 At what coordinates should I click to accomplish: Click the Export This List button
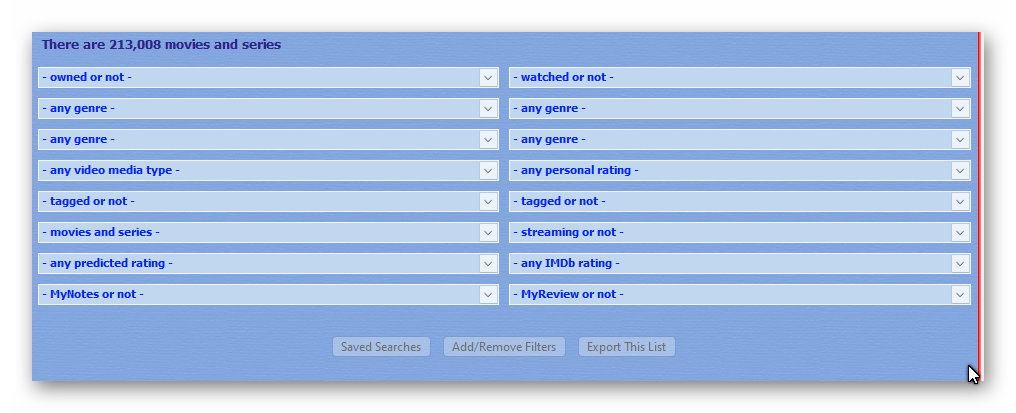pyautogui.click(x=627, y=347)
